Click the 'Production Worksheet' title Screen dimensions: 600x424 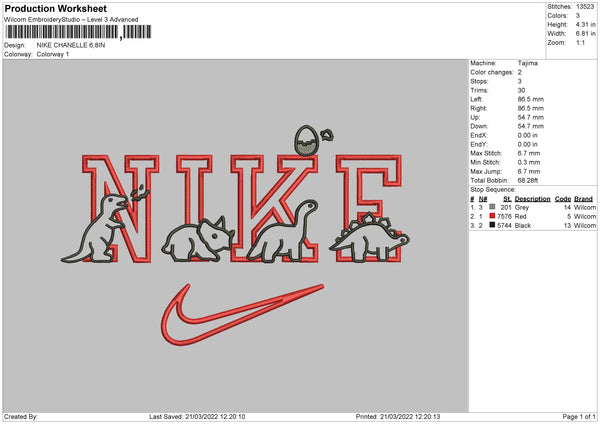click(x=55, y=8)
